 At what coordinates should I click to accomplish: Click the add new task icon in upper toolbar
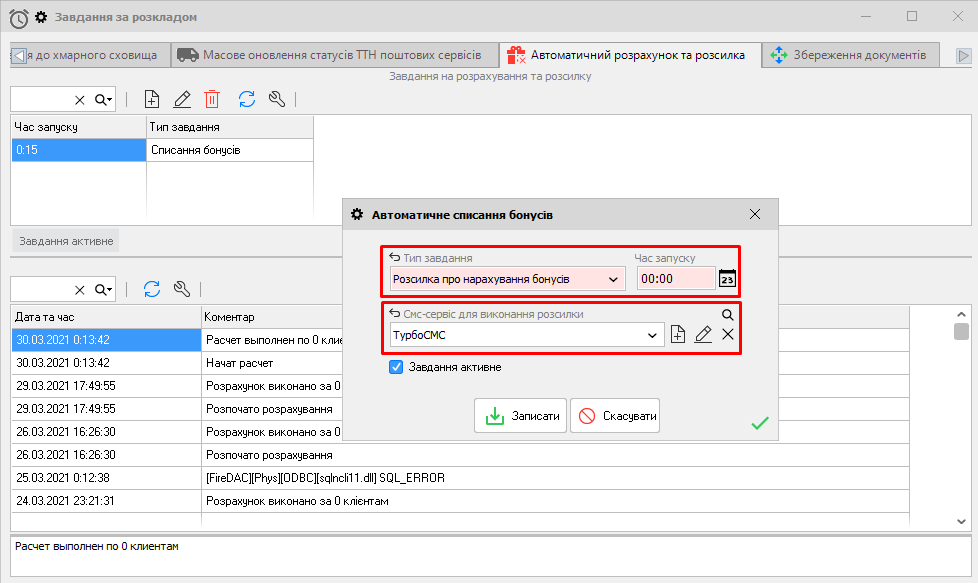point(152,99)
